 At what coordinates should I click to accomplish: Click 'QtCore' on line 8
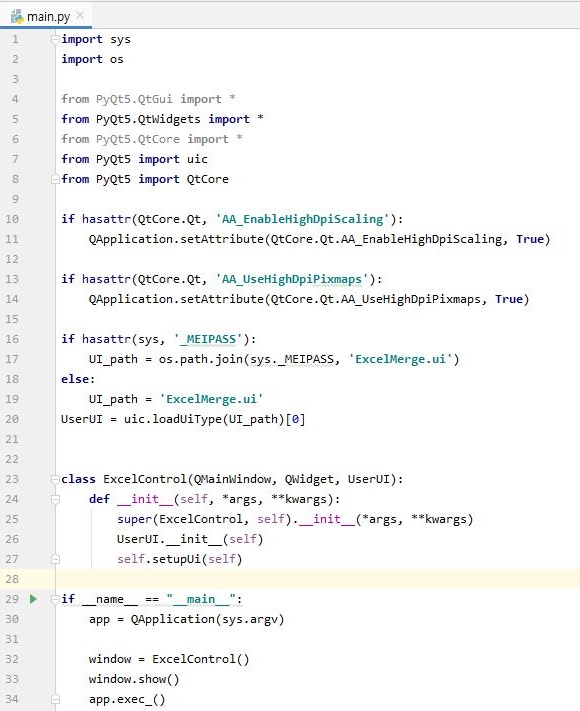coord(208,179)
